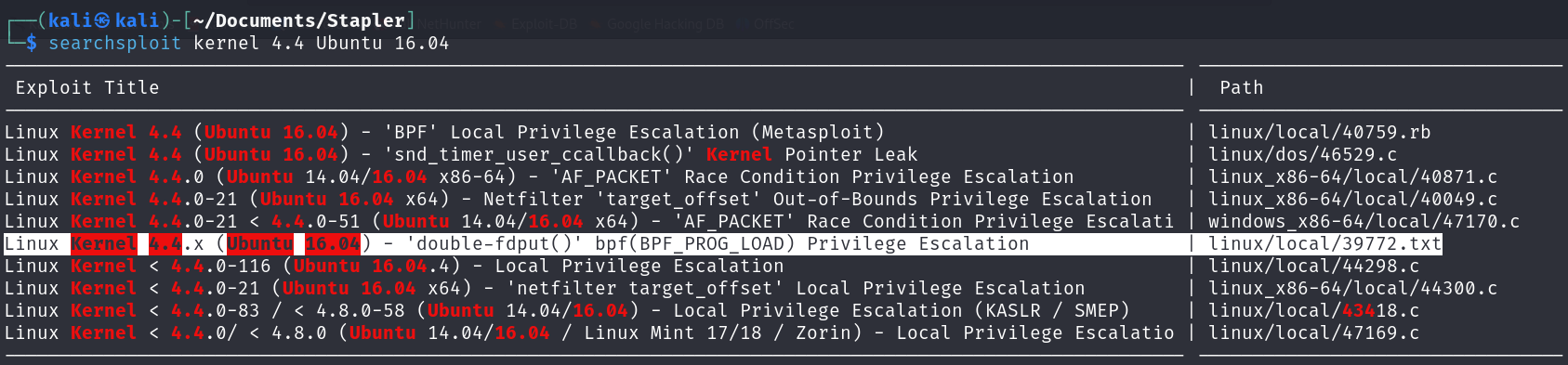Click path linux/dos/46529.c
This screenshot has height=365, width=1568.
[x=1303, y=154]
